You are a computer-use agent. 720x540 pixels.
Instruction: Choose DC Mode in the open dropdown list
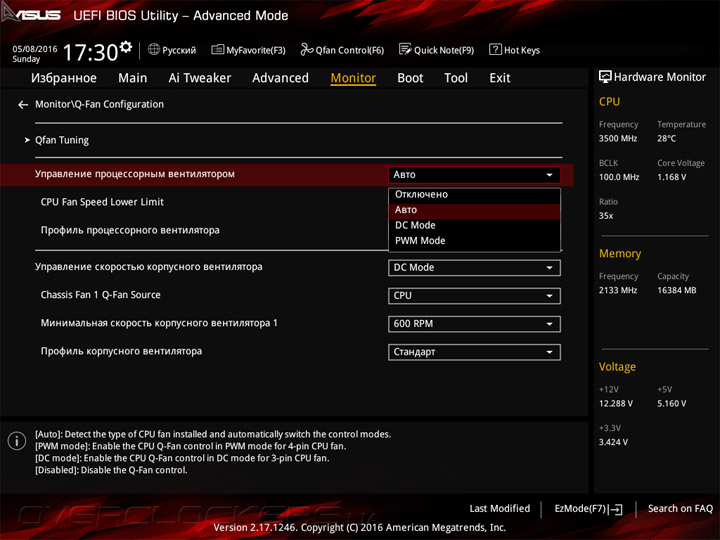point(474,225)
